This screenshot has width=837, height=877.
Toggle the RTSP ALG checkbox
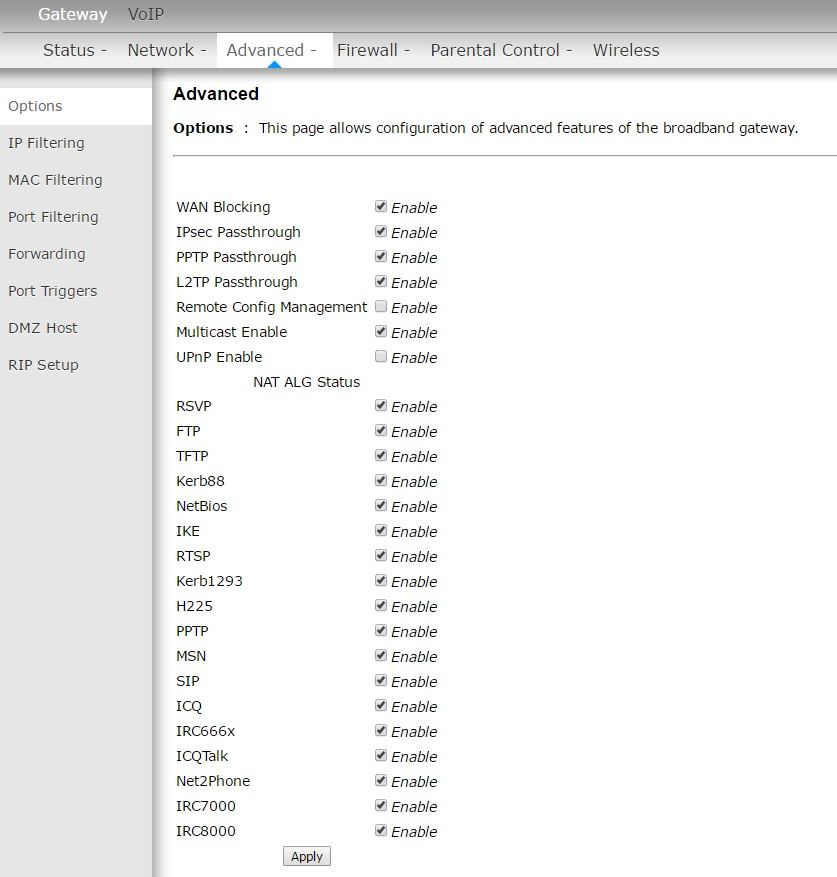[x=381, y=555]
